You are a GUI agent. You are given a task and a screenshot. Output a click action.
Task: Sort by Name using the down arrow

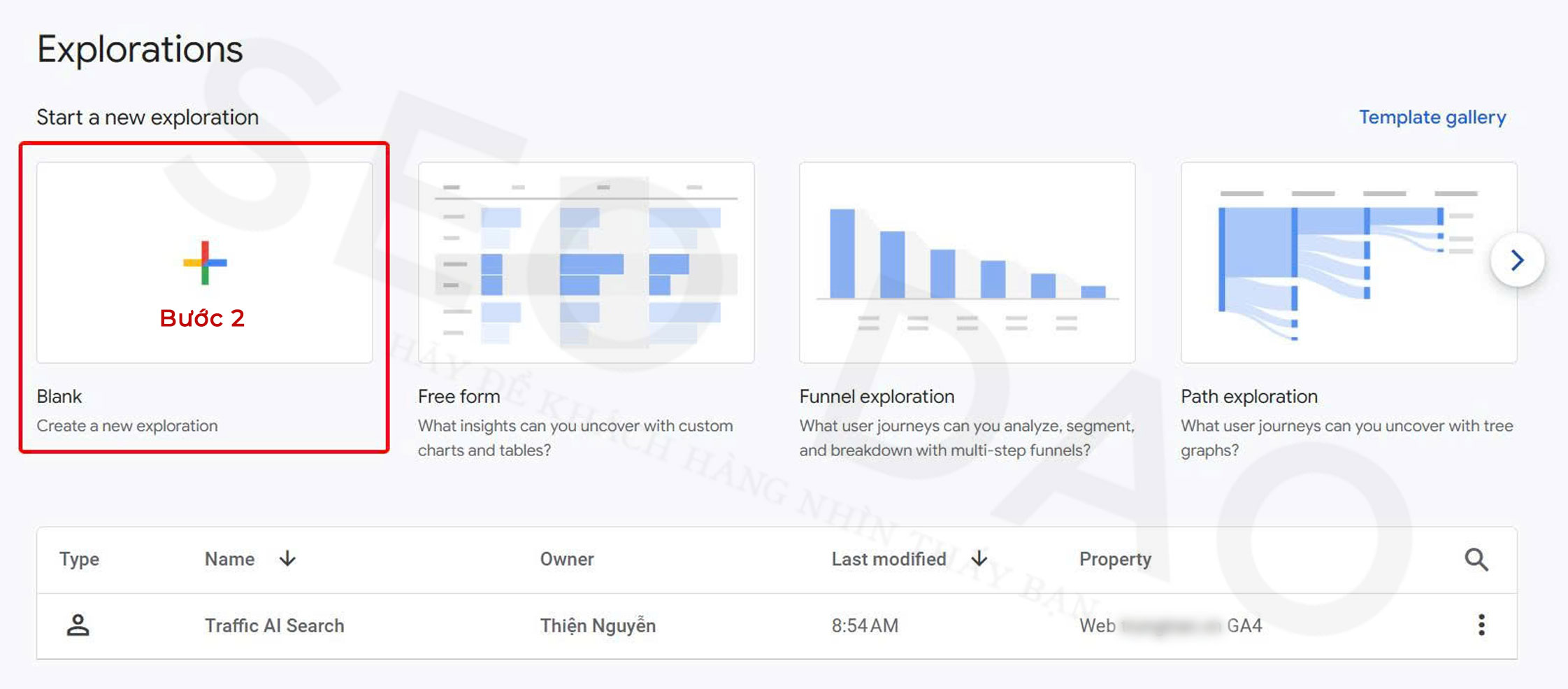pos(287,559)
